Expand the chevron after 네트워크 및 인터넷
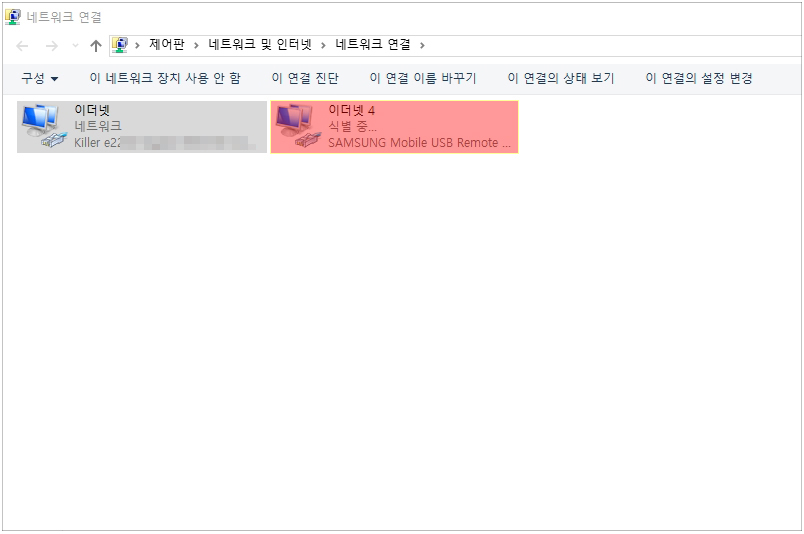This screenshot has height=534, width=804. click(x=323, y=46)
